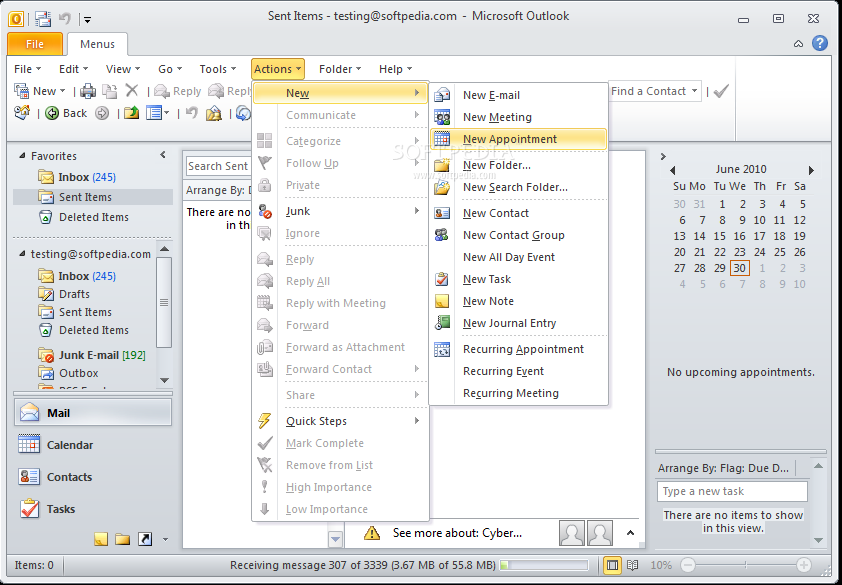842x585 pixels.
Task: Expand the People Pane caret
Action: coord(630,533)
